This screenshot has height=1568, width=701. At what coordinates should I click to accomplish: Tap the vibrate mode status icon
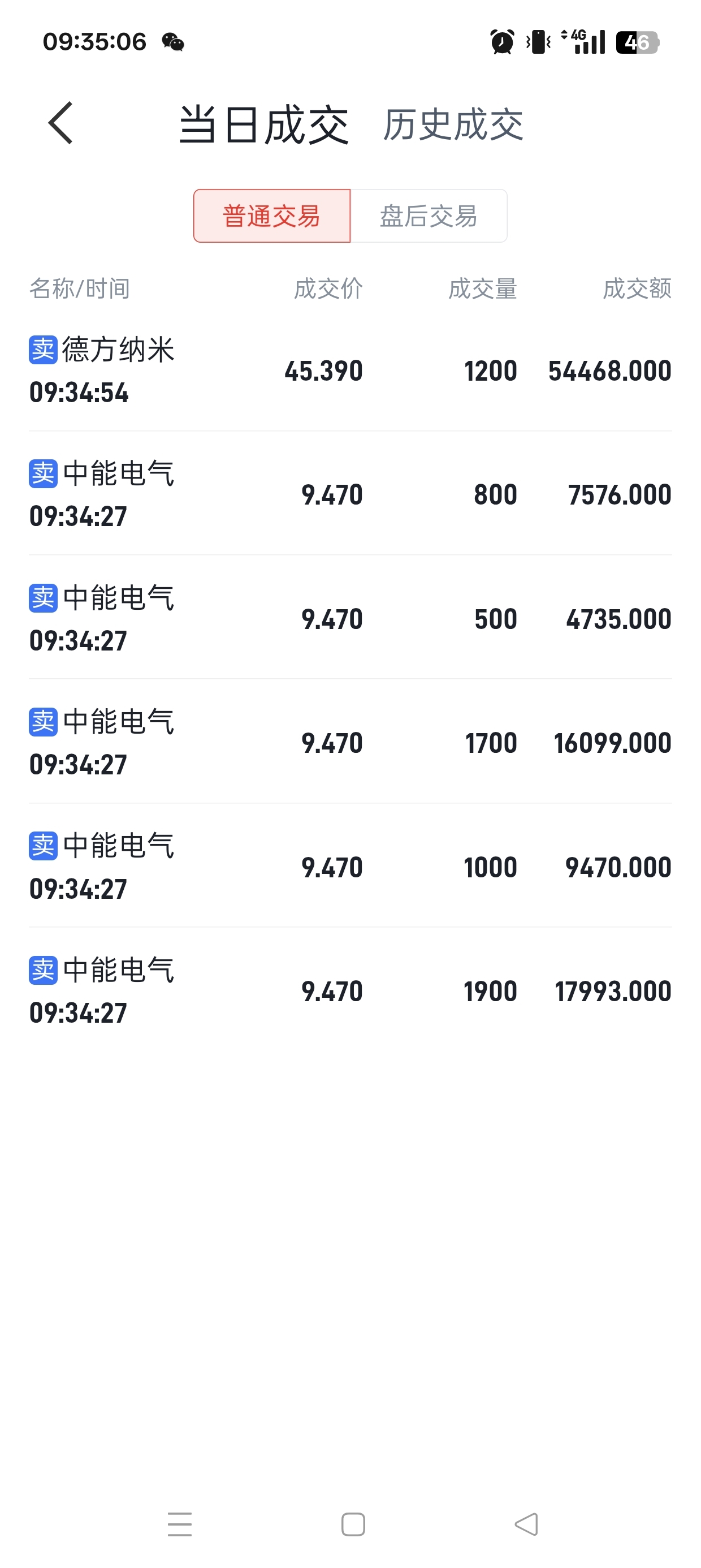(x=539, y=42)
